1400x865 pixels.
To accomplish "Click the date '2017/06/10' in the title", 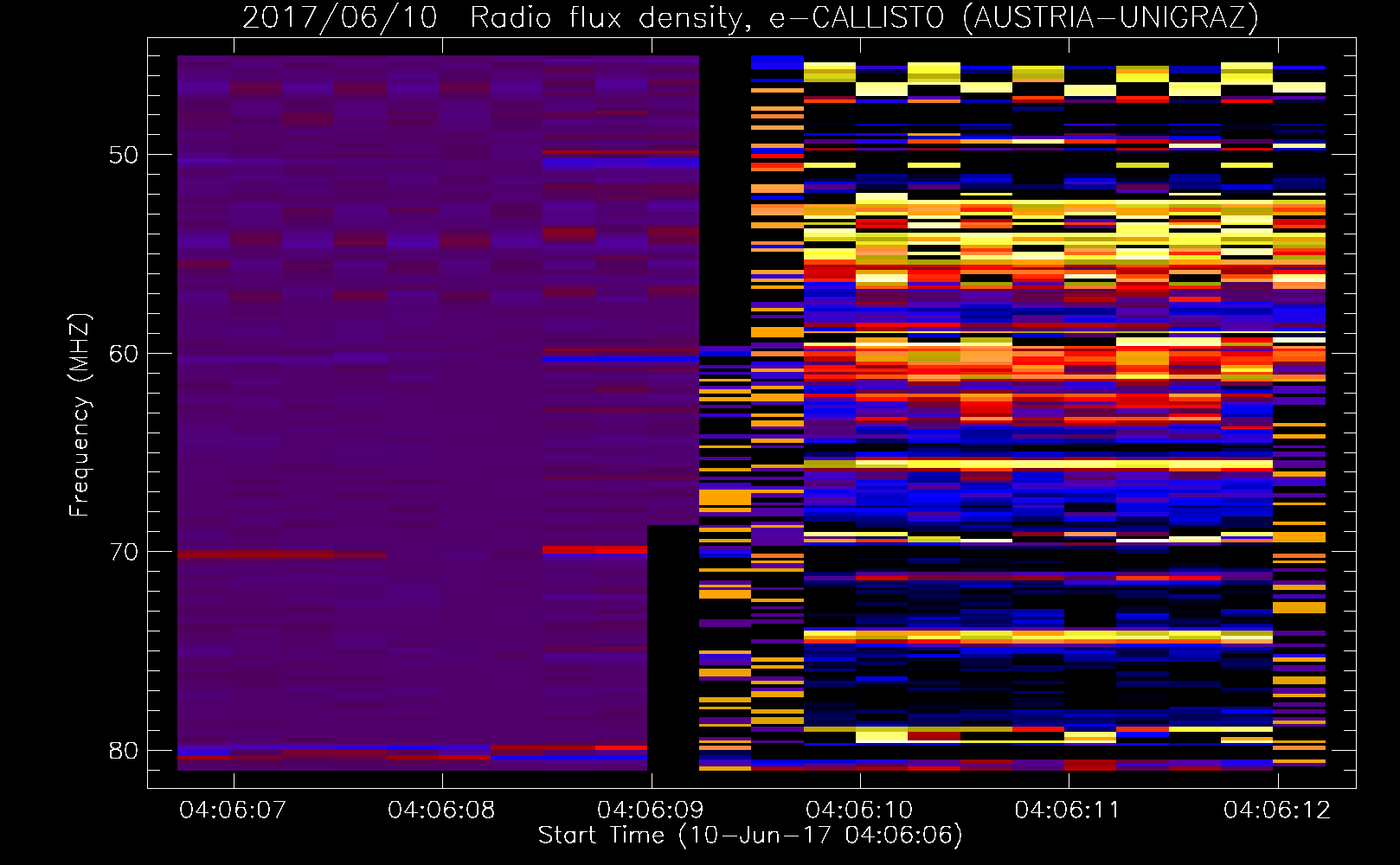I will point(340,18).
